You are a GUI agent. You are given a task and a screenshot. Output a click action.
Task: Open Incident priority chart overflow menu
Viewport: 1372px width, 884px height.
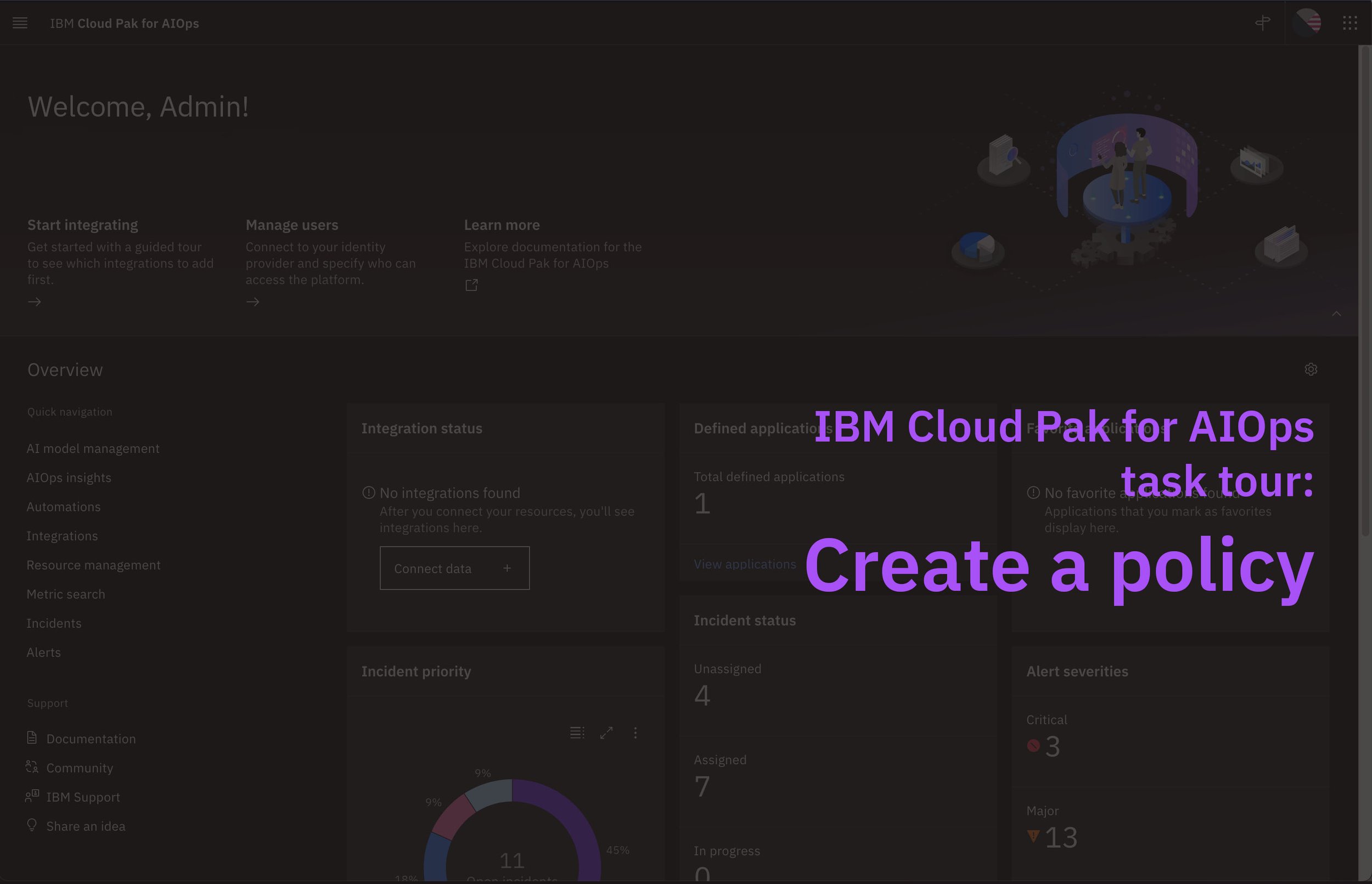[635, 732]
